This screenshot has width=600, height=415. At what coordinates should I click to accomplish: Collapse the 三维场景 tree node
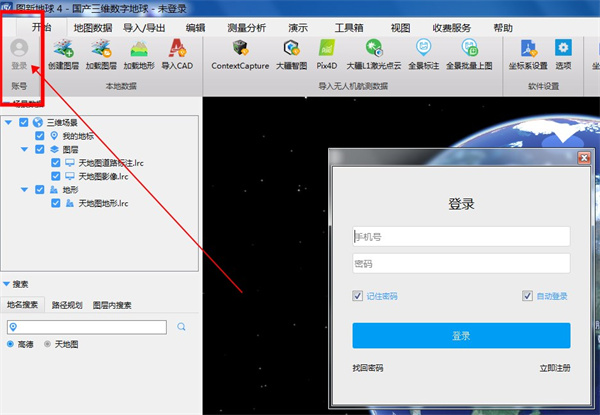[8, 122]
